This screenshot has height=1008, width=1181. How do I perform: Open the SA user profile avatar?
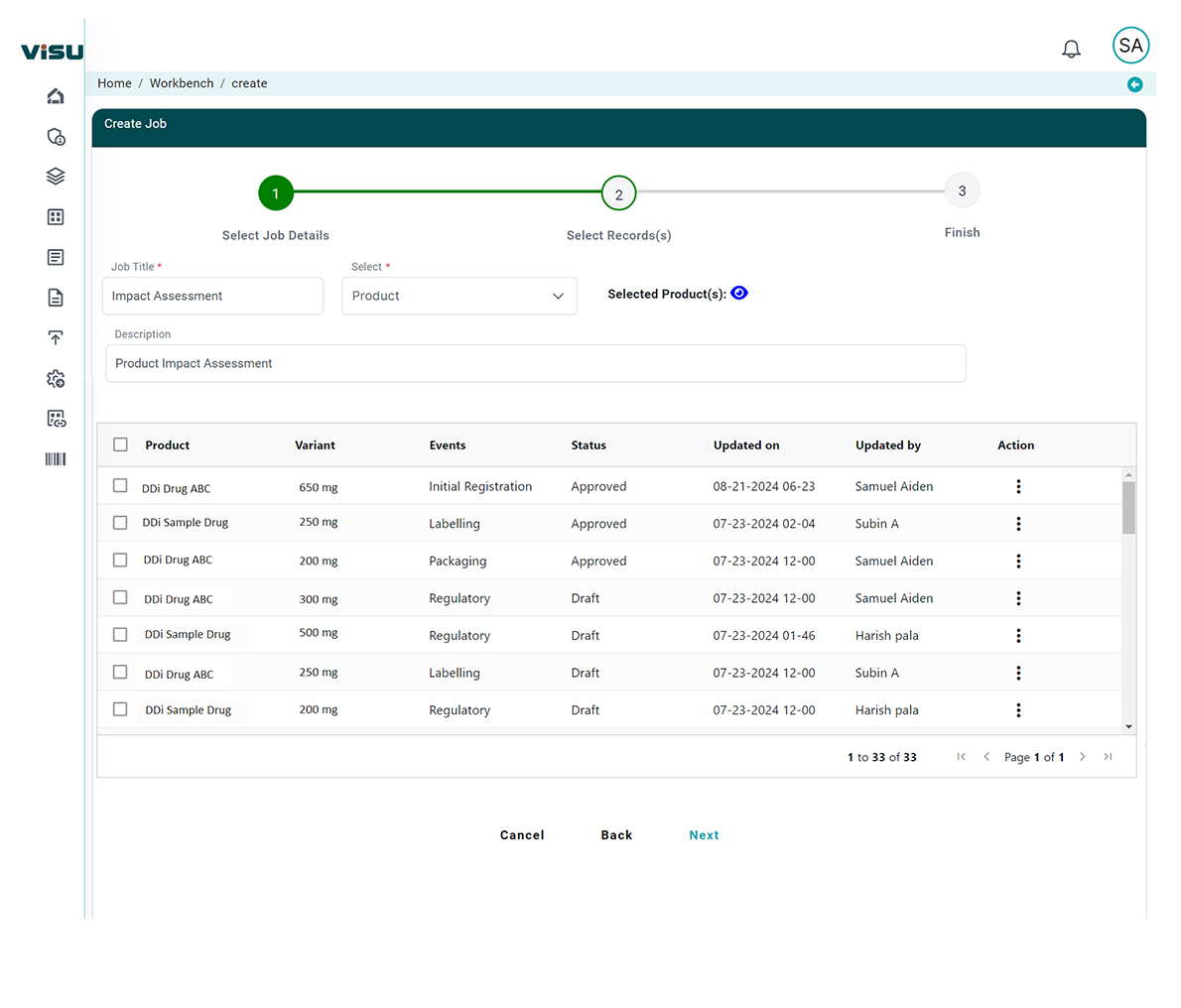click(x=1130, y=46)
